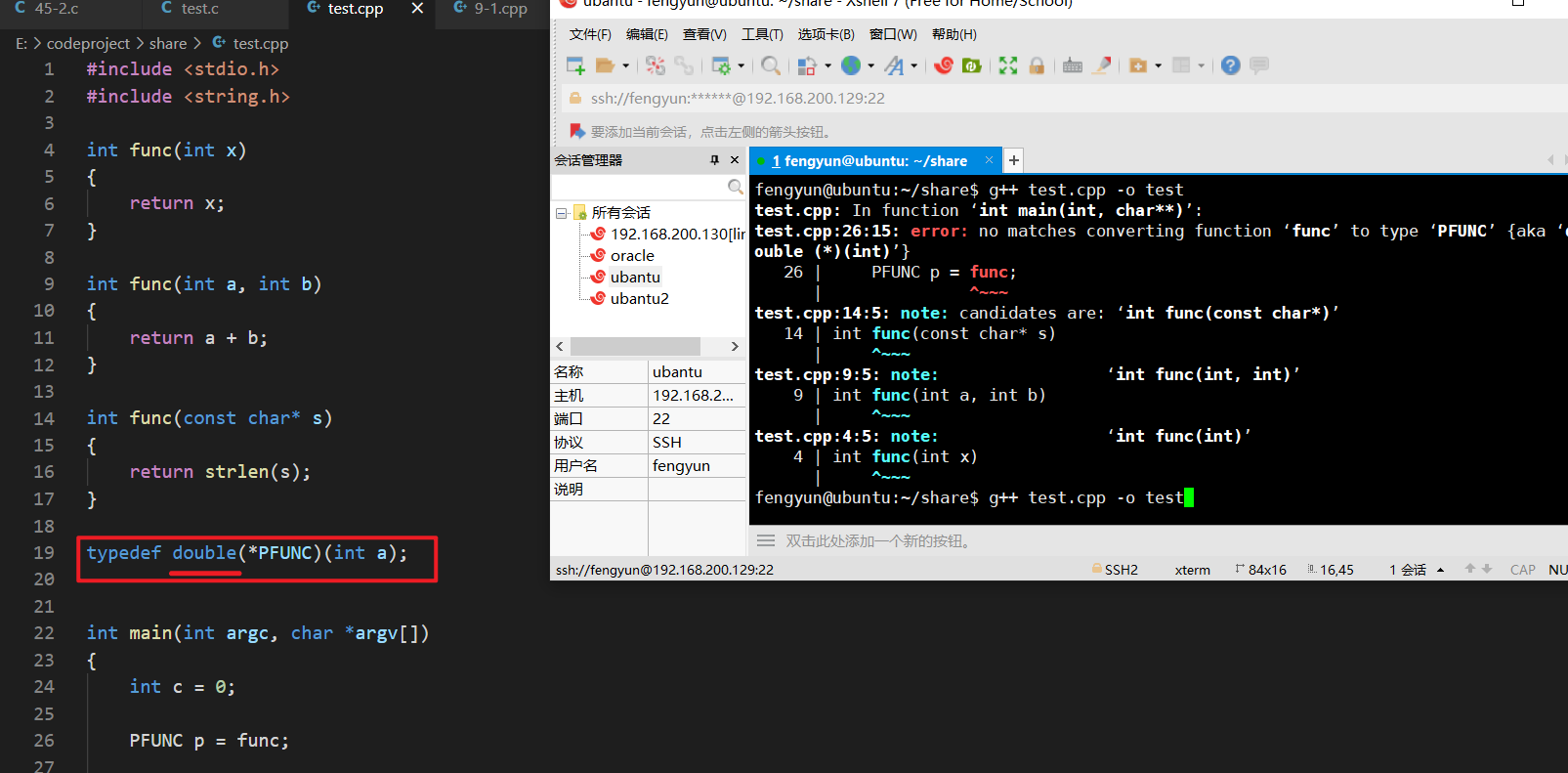This screenshot has width=1568, height=773.
Task: Click the search magnifier in the session manager
Action: [736, 186]
